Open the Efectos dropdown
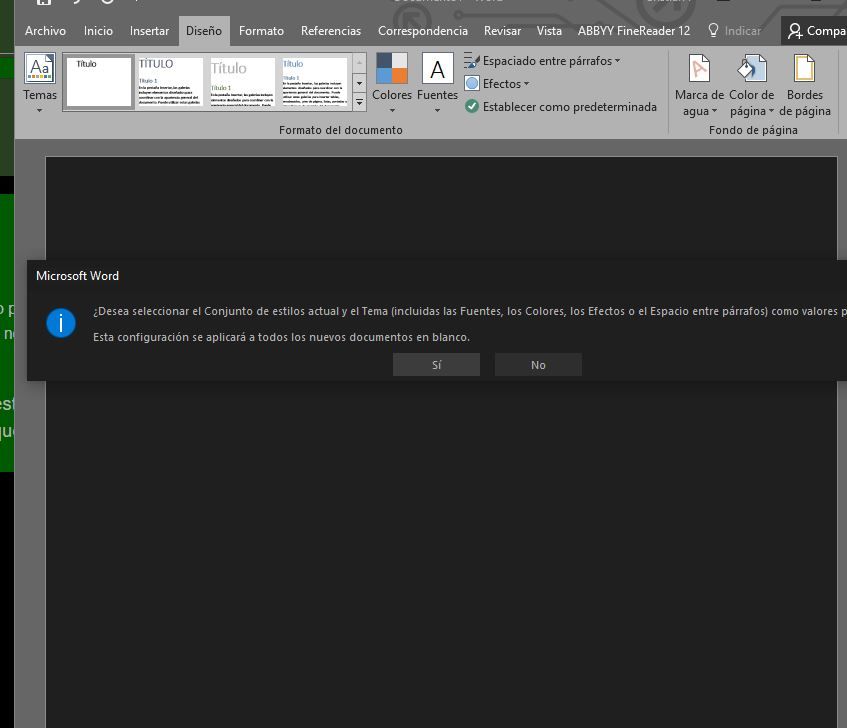This screenshot has height=728, width=847. click(x=497, y=84)
